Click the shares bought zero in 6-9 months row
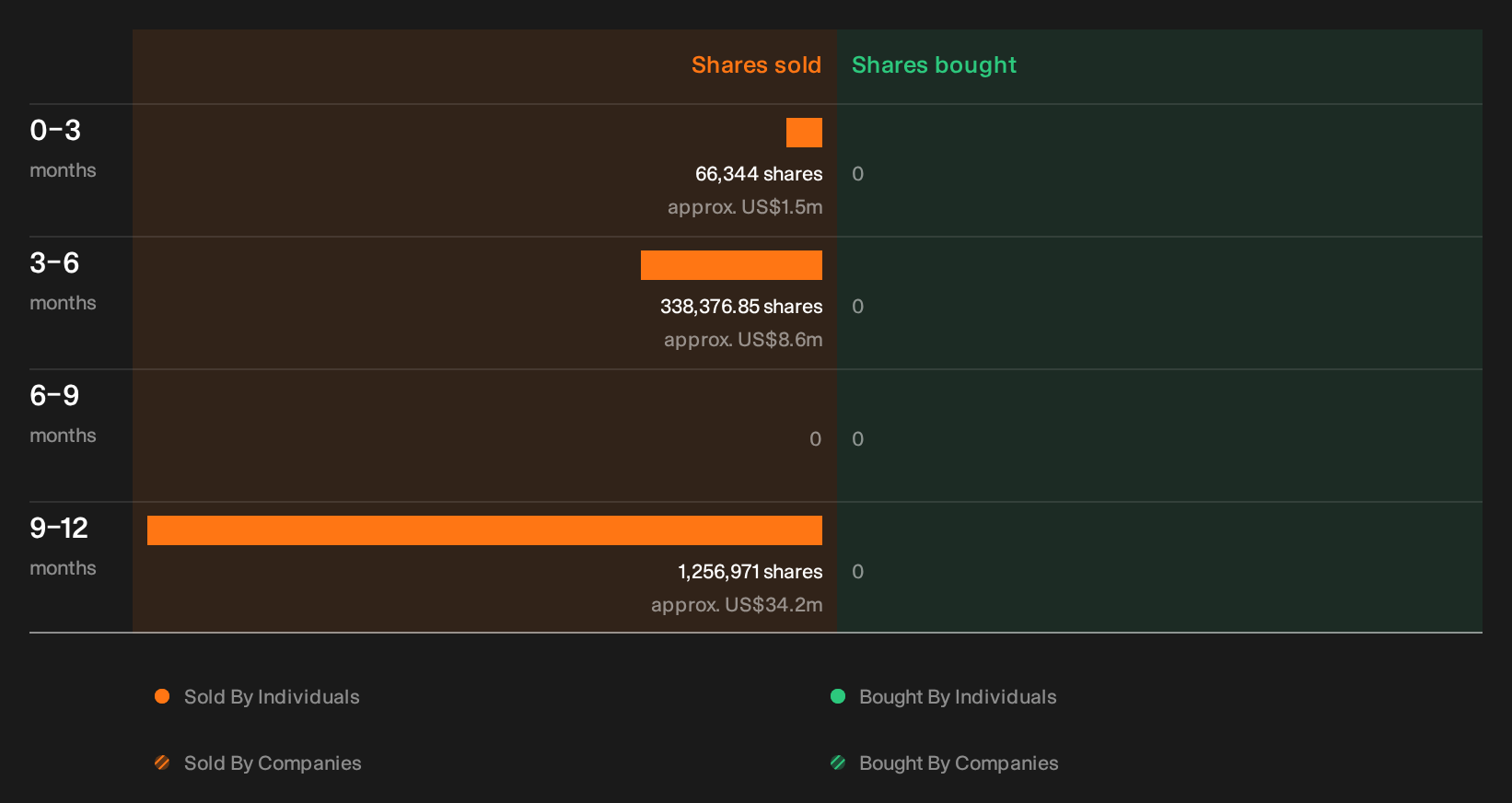The height and width of the screenshot is (803, 1512). click(857, 439)
